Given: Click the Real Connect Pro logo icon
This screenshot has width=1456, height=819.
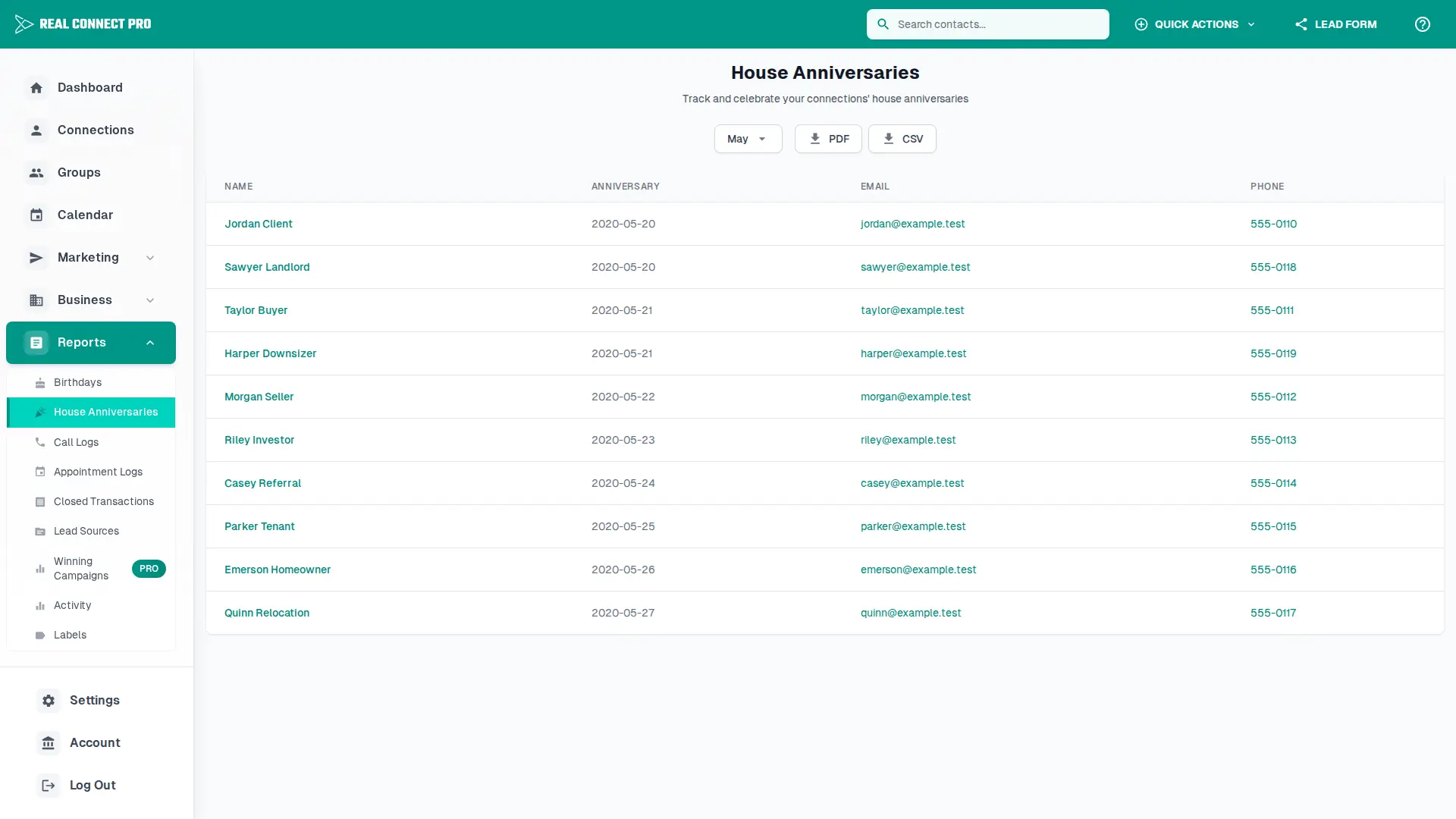Looking at the screenshot, I should (24, 24).
